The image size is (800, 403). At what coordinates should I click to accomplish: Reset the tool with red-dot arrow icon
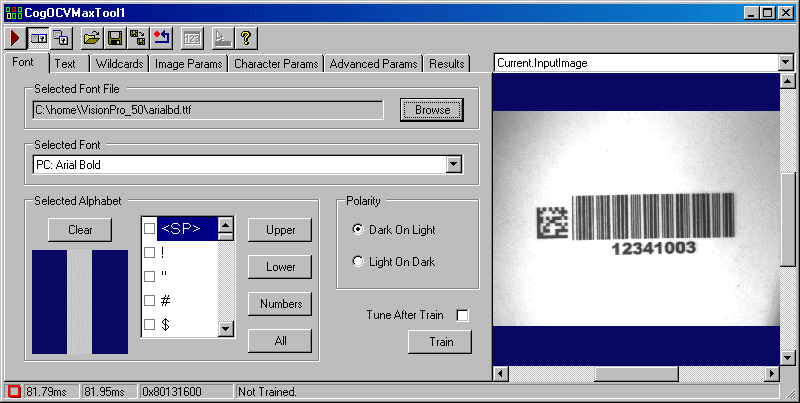(x=161, y=38)
